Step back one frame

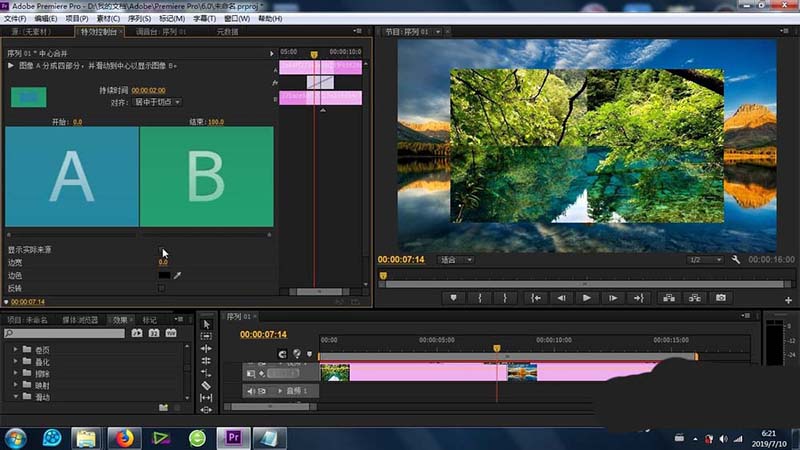click(561, 298)
